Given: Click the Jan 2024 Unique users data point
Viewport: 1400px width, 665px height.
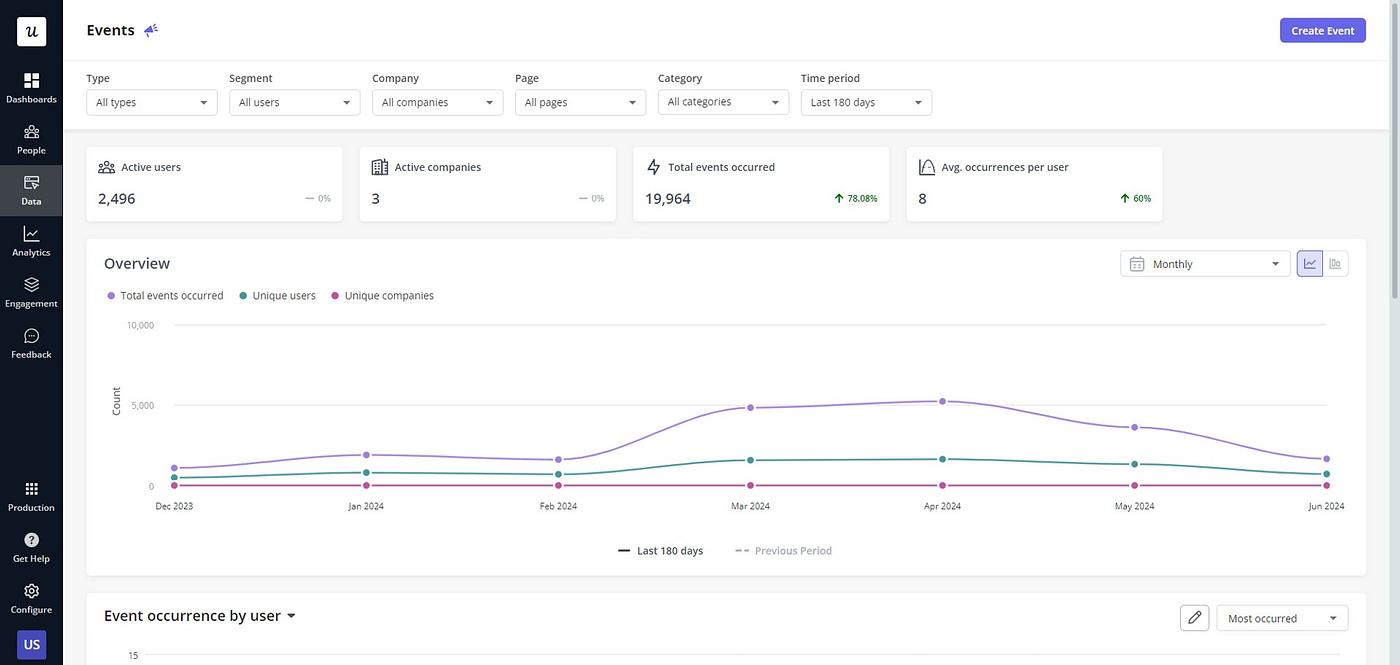Looking at the screenshot, I should [x=366, y=473].
